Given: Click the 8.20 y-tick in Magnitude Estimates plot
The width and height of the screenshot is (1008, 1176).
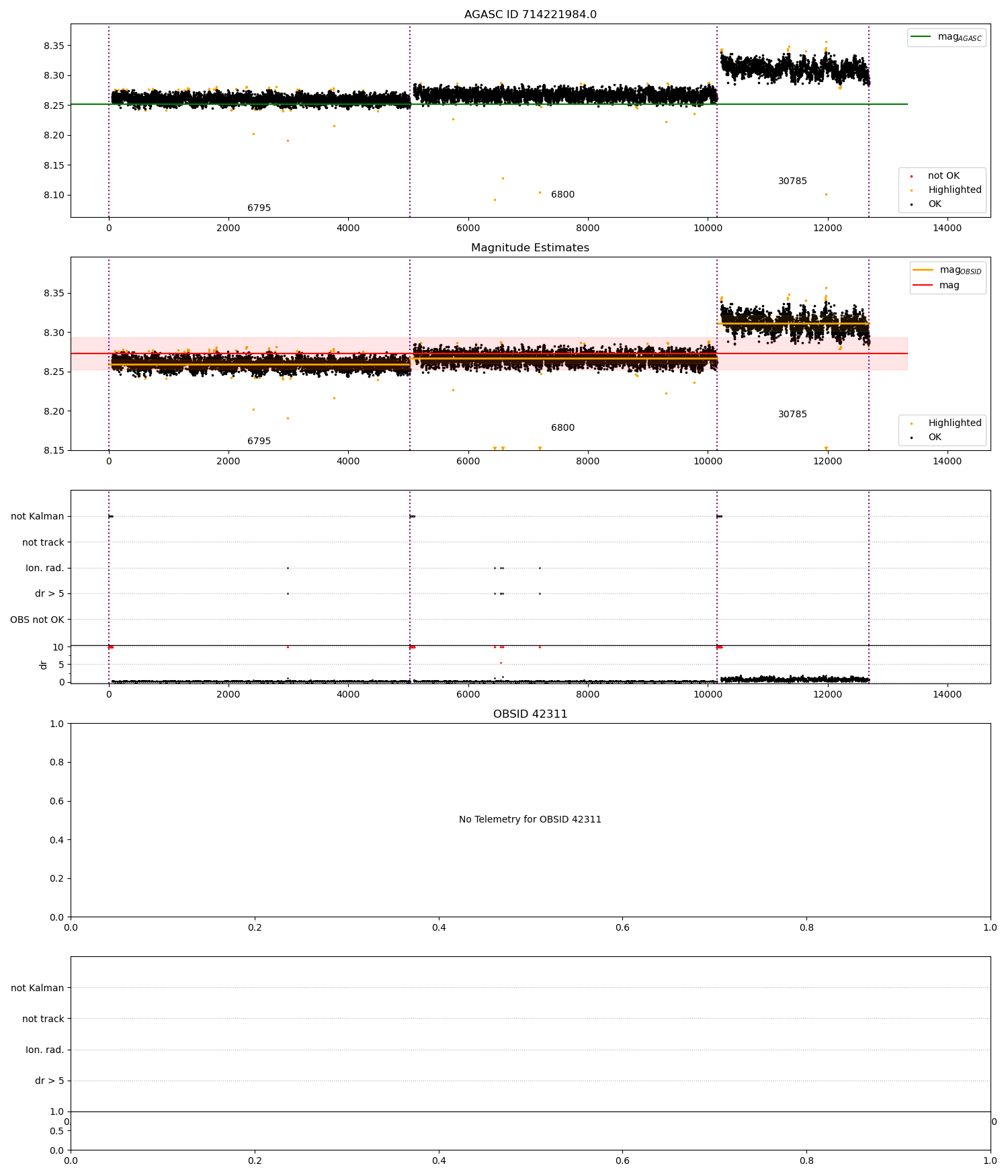Looking at the screenshot, I should 54,411.
